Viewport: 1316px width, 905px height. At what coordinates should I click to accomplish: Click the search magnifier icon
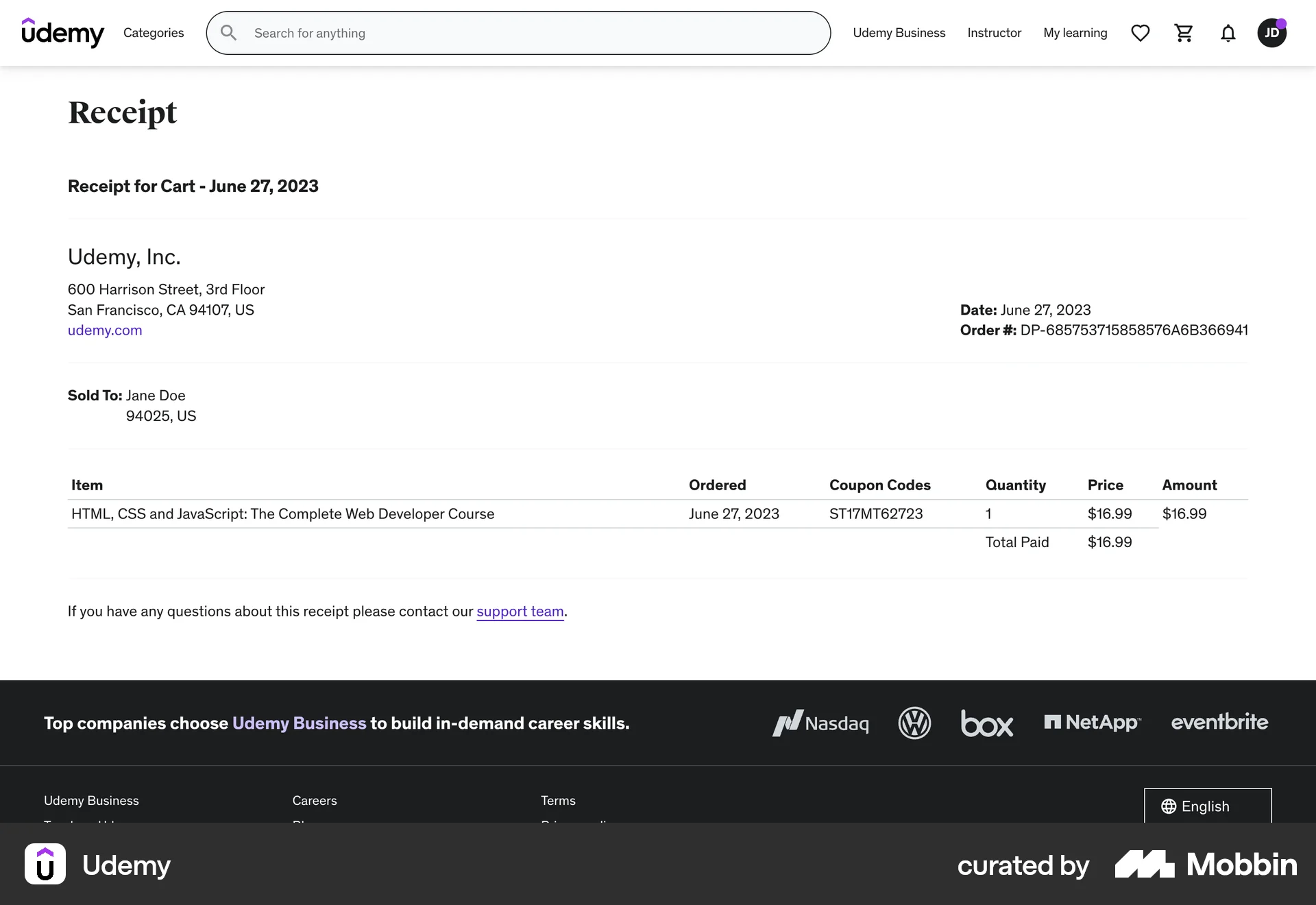tap(228, 32)
